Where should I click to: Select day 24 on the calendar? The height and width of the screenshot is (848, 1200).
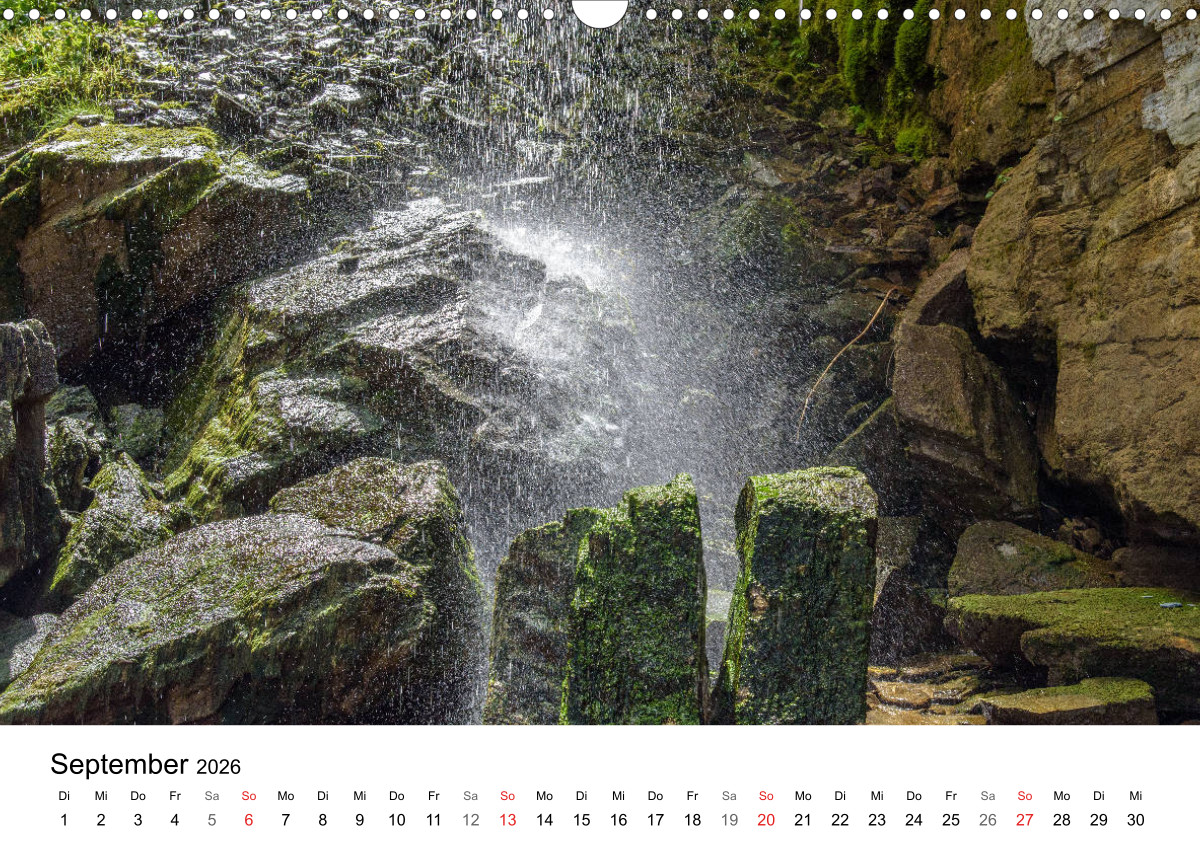tap(914, 820)
